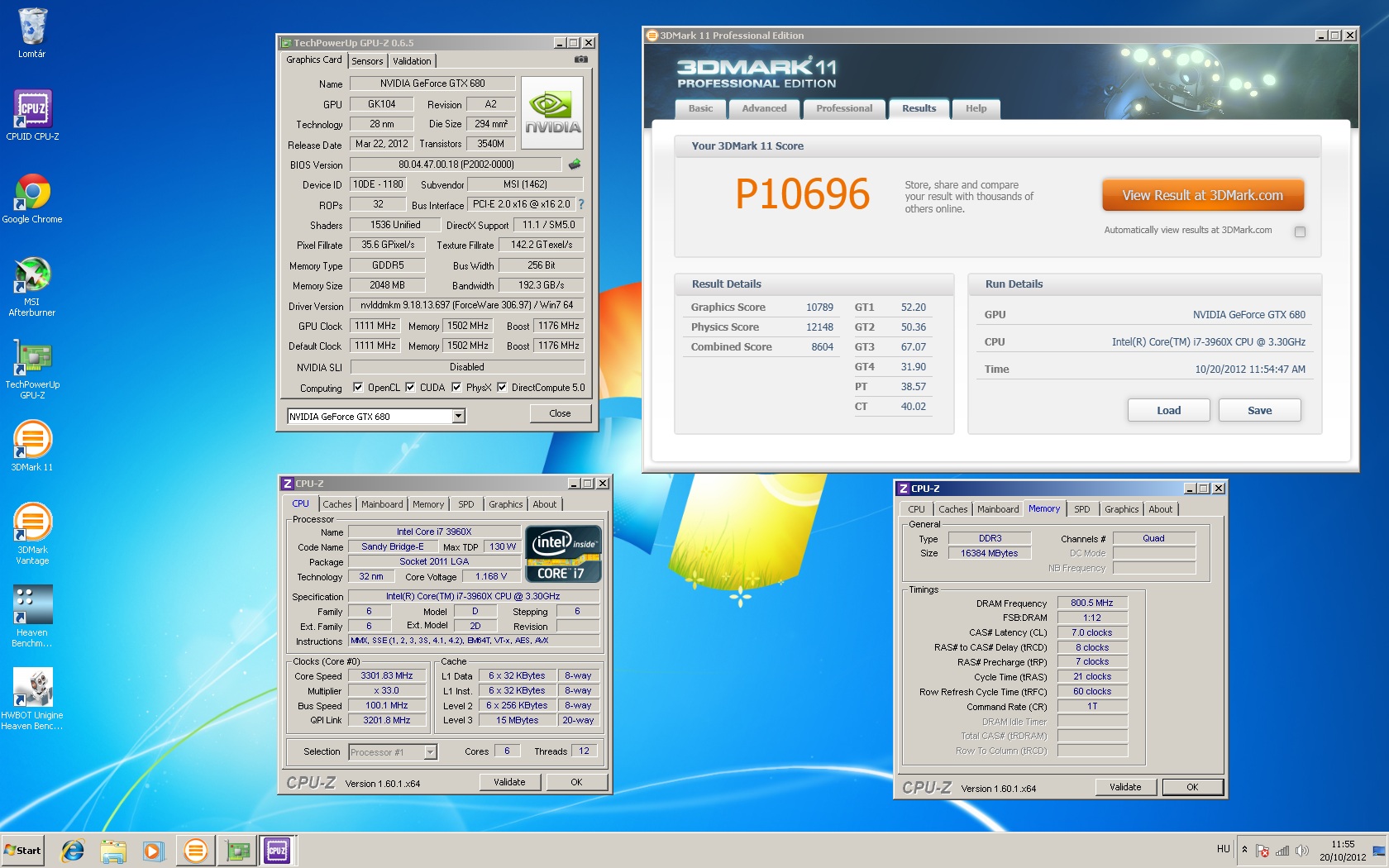Image resolution: width=1389 pixels, height=868 pixels.
Task: Open the Basic tab in 3DMark 11
Action: 700,108
